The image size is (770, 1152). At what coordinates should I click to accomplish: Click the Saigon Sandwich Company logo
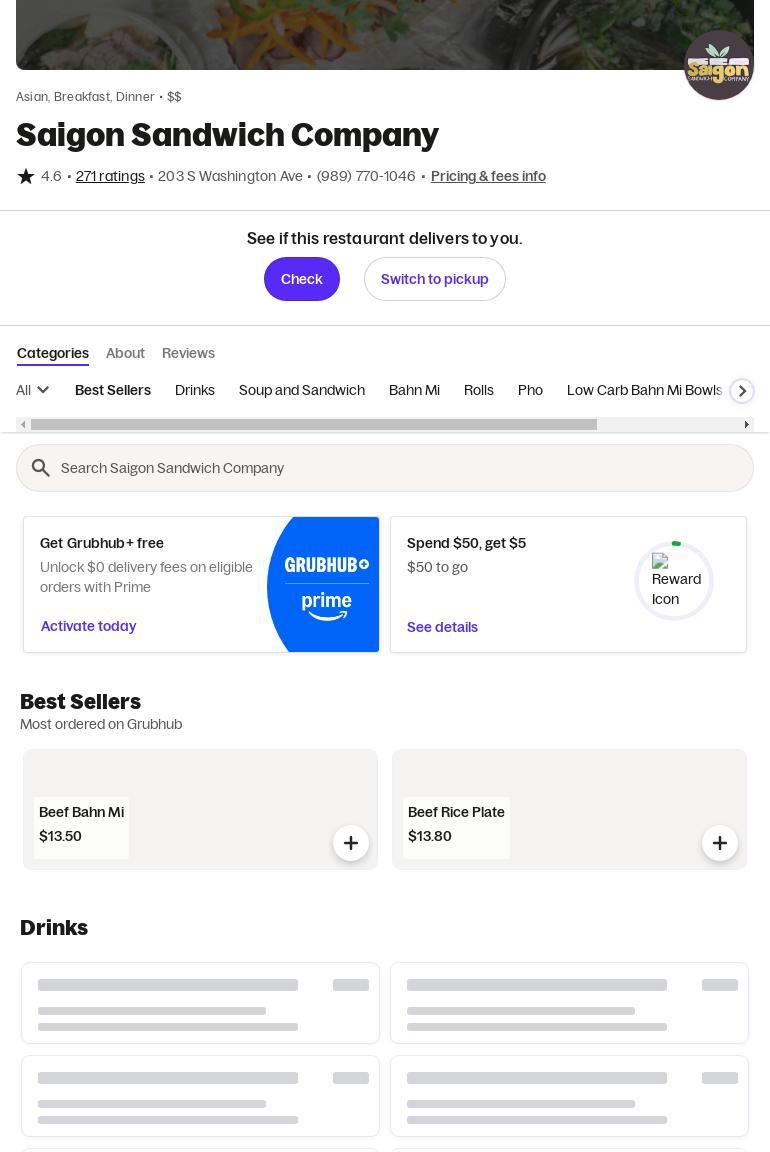tap(718, 65)
